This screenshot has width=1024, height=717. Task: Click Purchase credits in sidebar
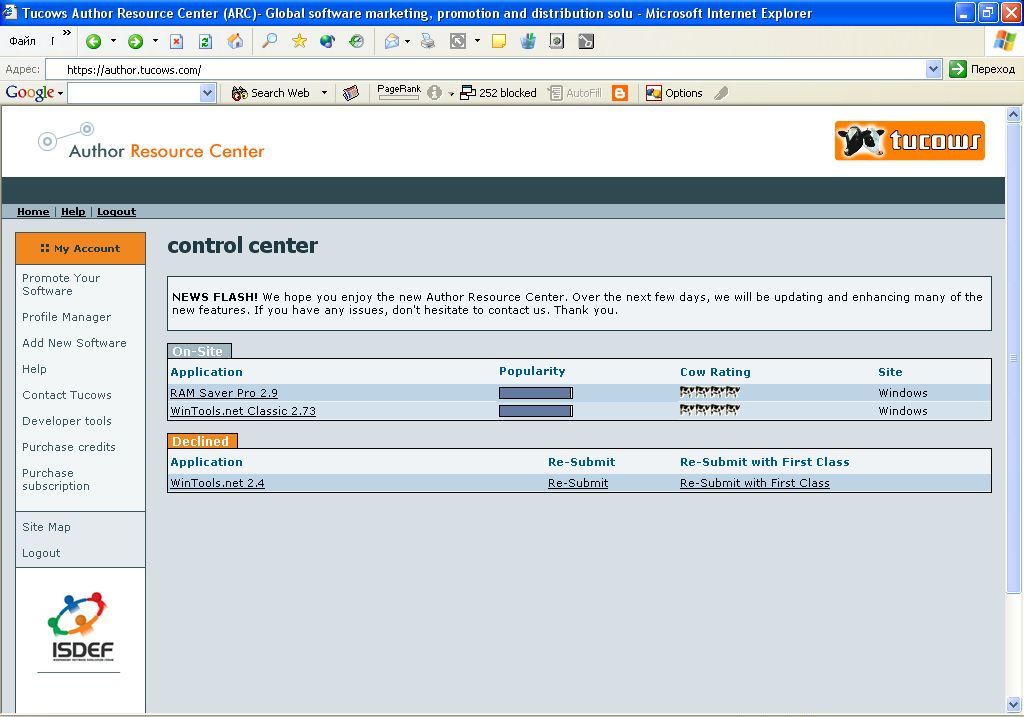pos(69,447)
